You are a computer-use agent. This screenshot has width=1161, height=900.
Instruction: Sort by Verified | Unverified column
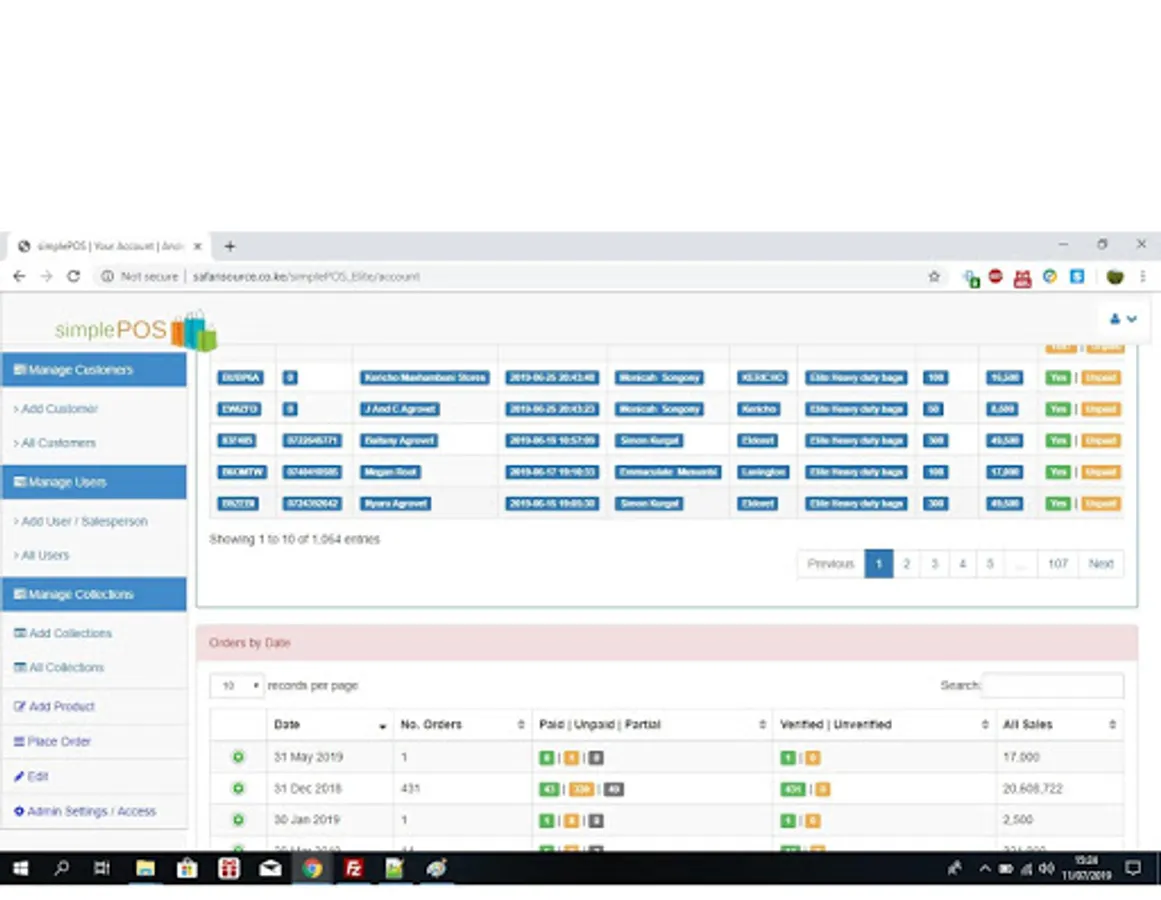coord(884,725)
